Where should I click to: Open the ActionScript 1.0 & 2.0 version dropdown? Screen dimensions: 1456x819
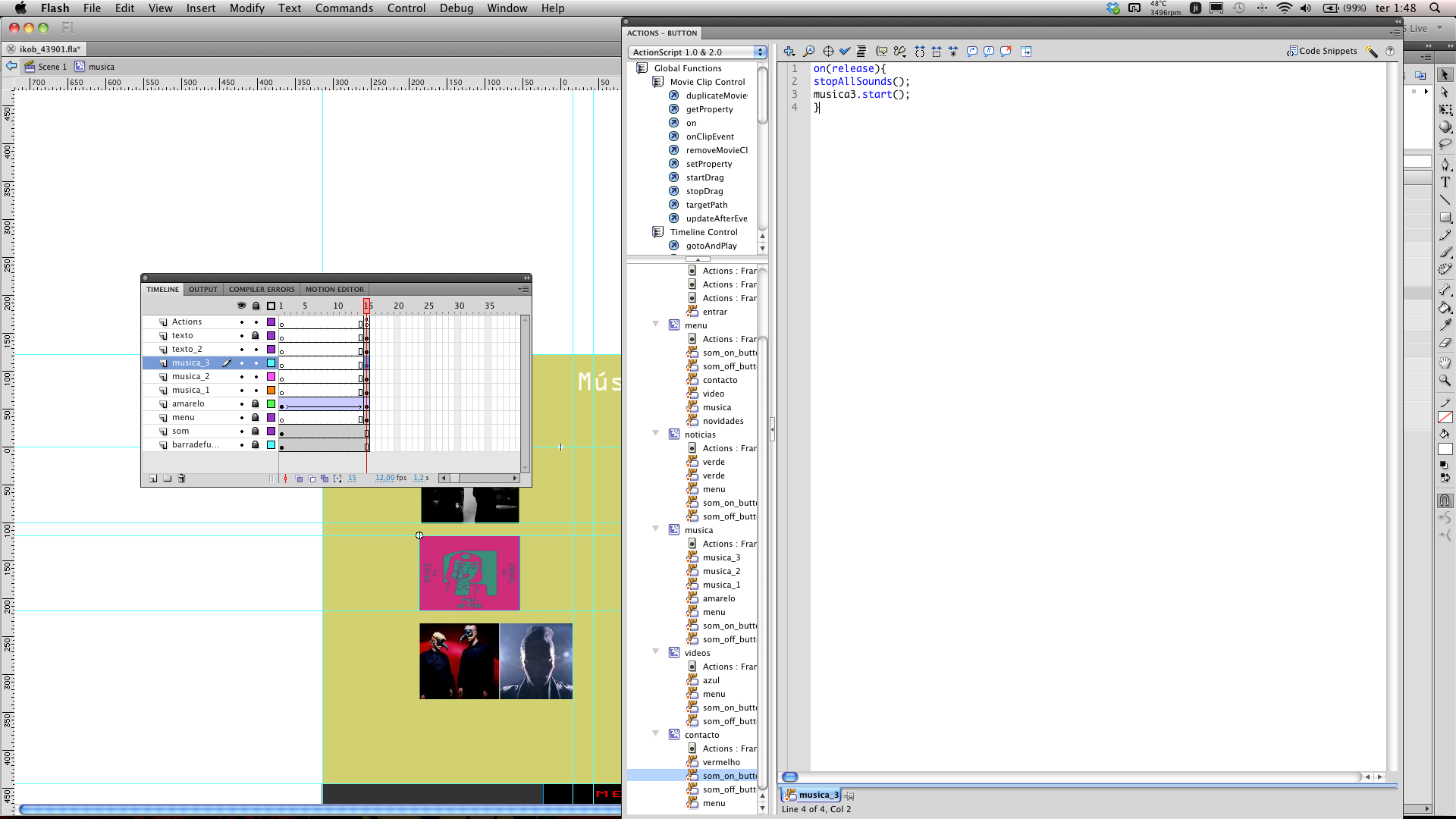pyautogui.click(x=697, y=52)
